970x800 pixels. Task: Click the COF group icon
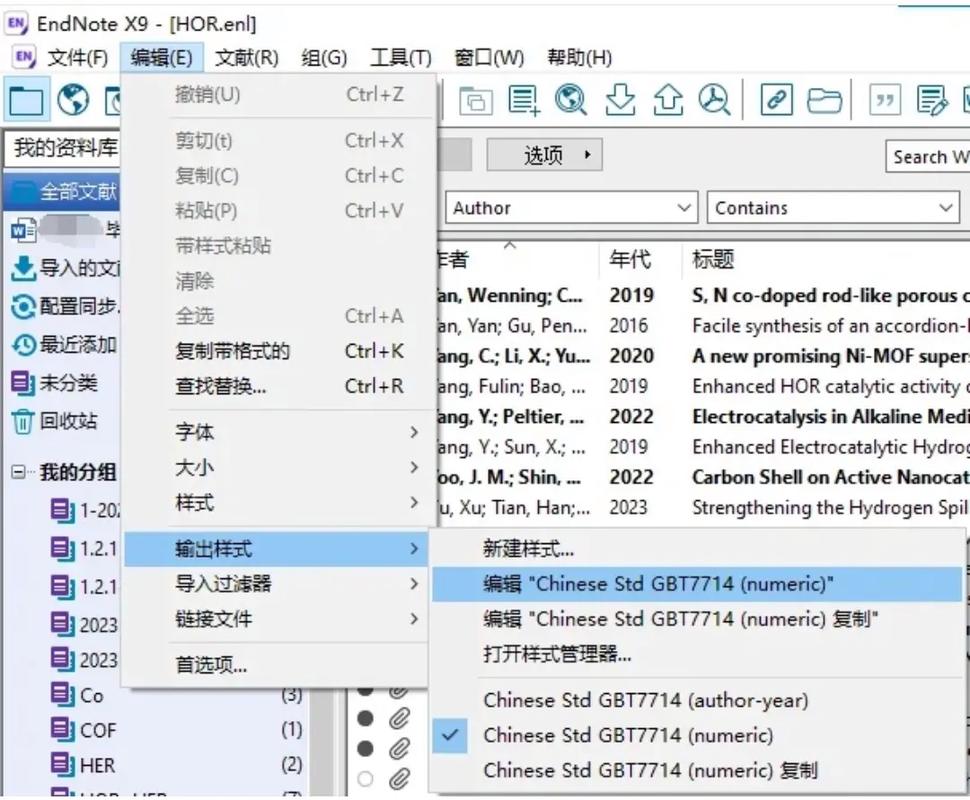click(x=62, y=730)
